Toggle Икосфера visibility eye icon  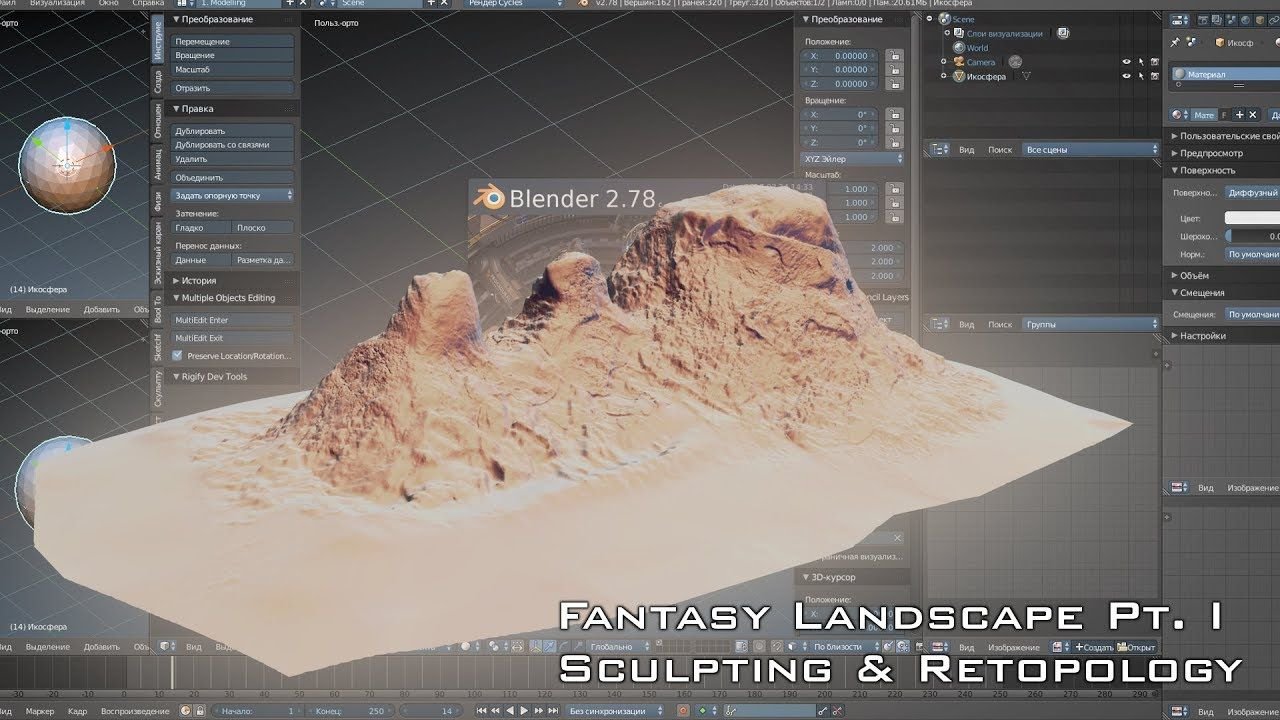pyautogui.click(x=1126, y=76)
